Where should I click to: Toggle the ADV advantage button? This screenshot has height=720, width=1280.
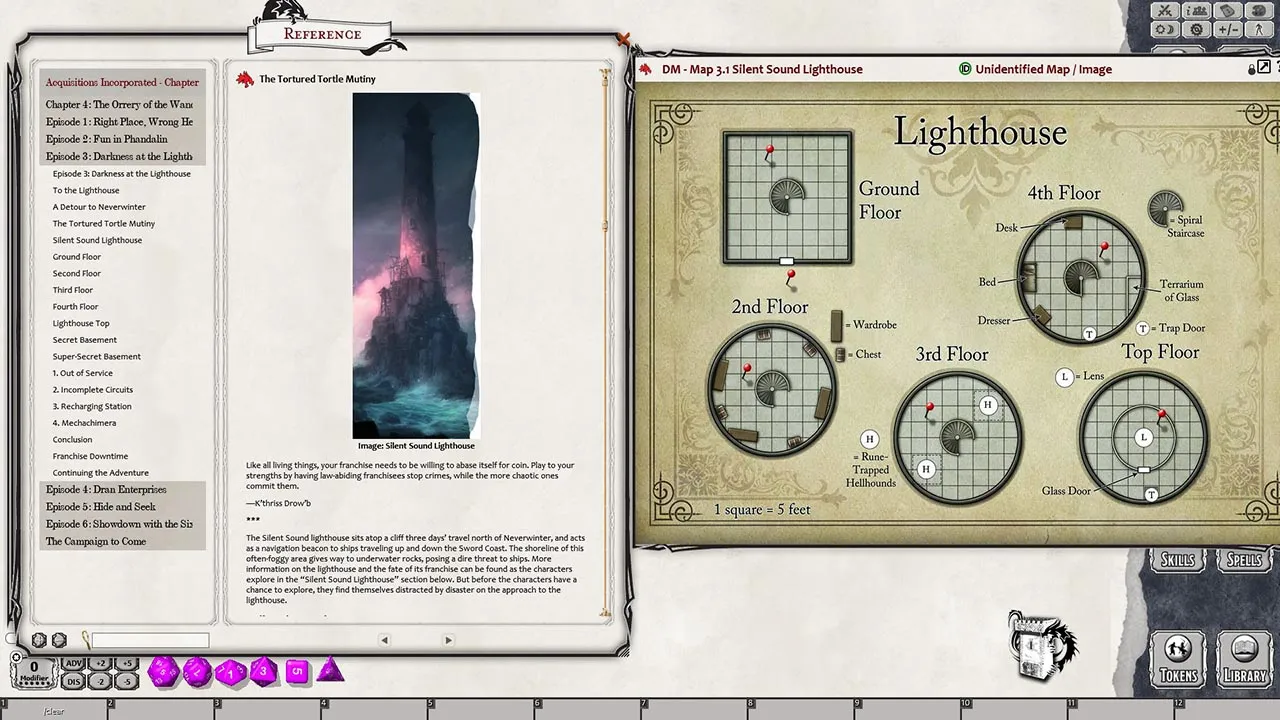coord(73,664)
